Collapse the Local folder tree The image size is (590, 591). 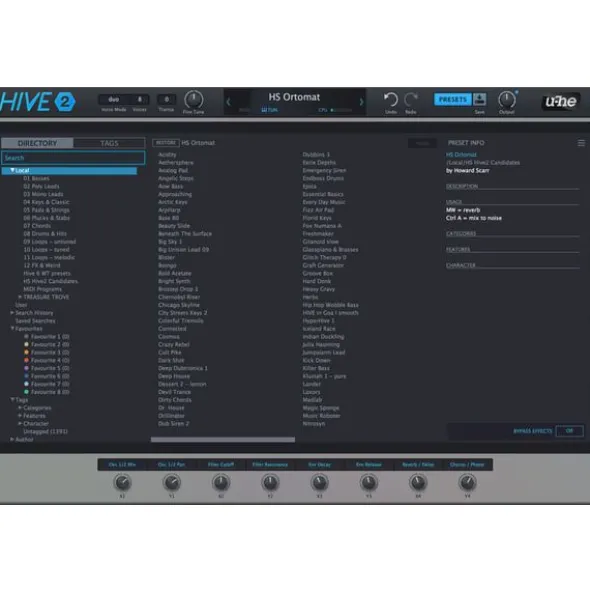coord(12,170)
